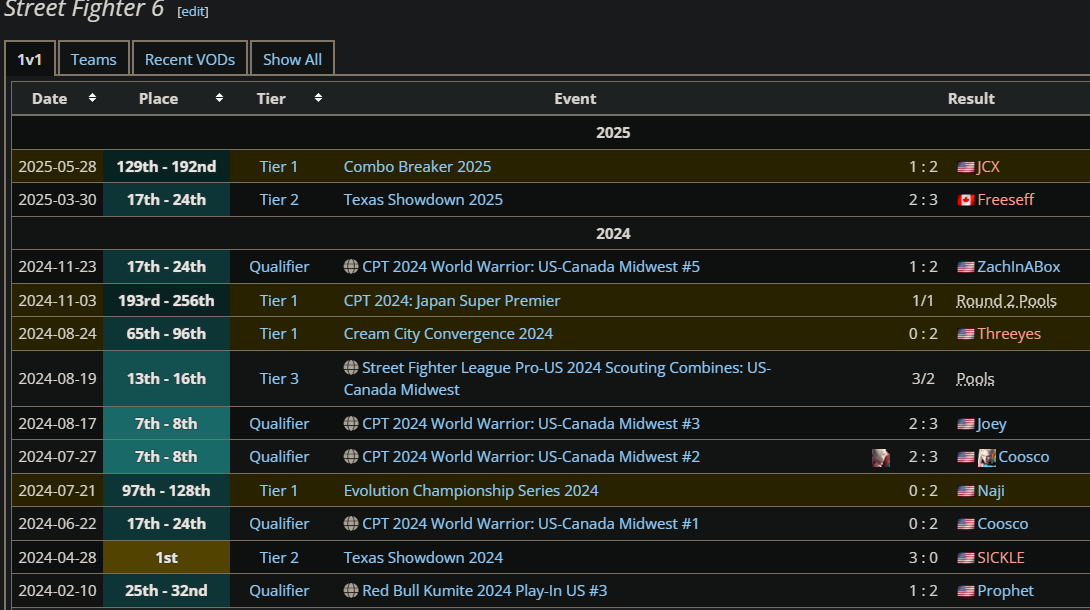Click the Naji opponent link

[991, 491]
